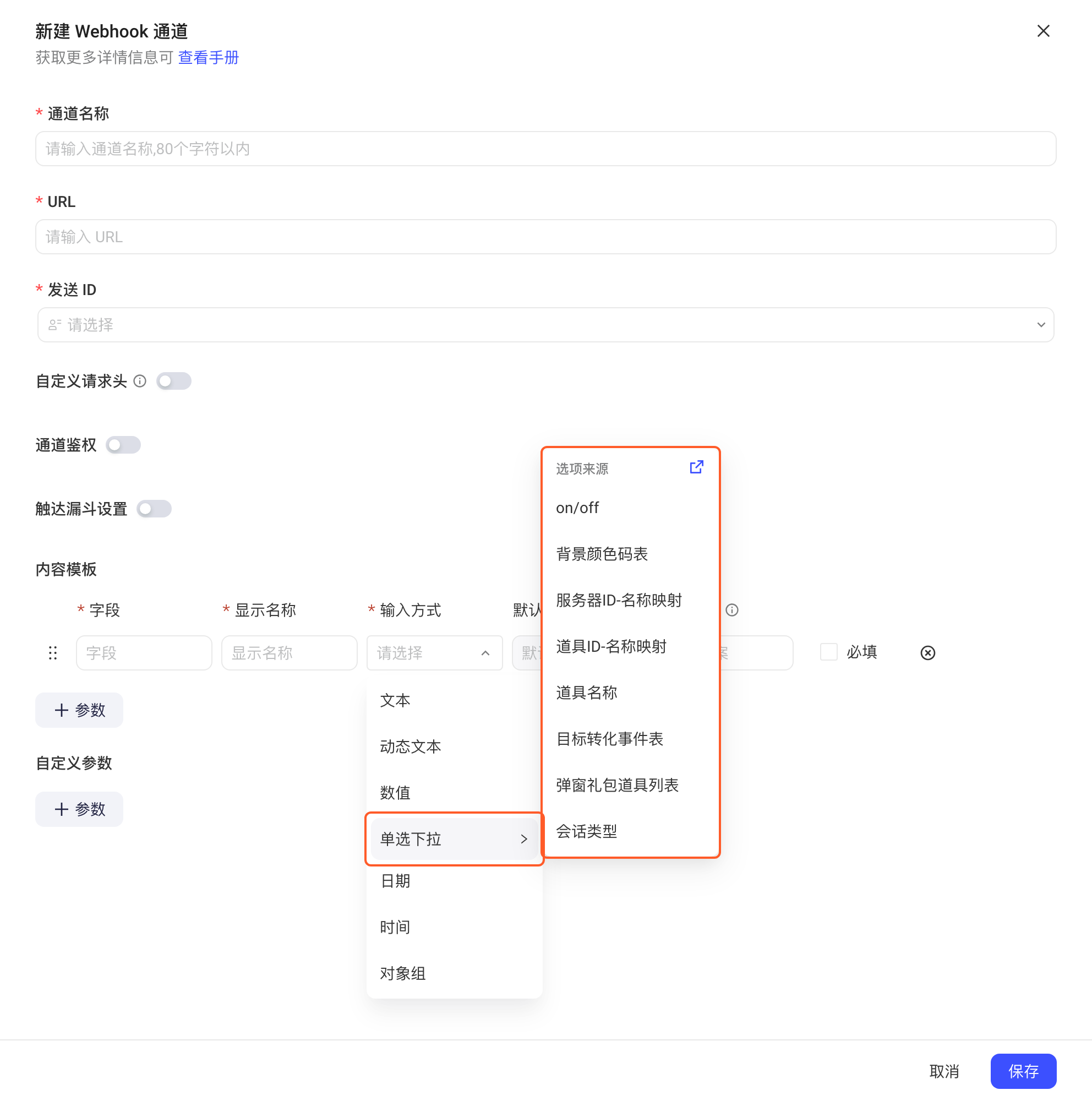The height and width of the screenshot is (1101, 1092).
Task: Check the 必填 checkbox
Action: click(x=829, y=652)
